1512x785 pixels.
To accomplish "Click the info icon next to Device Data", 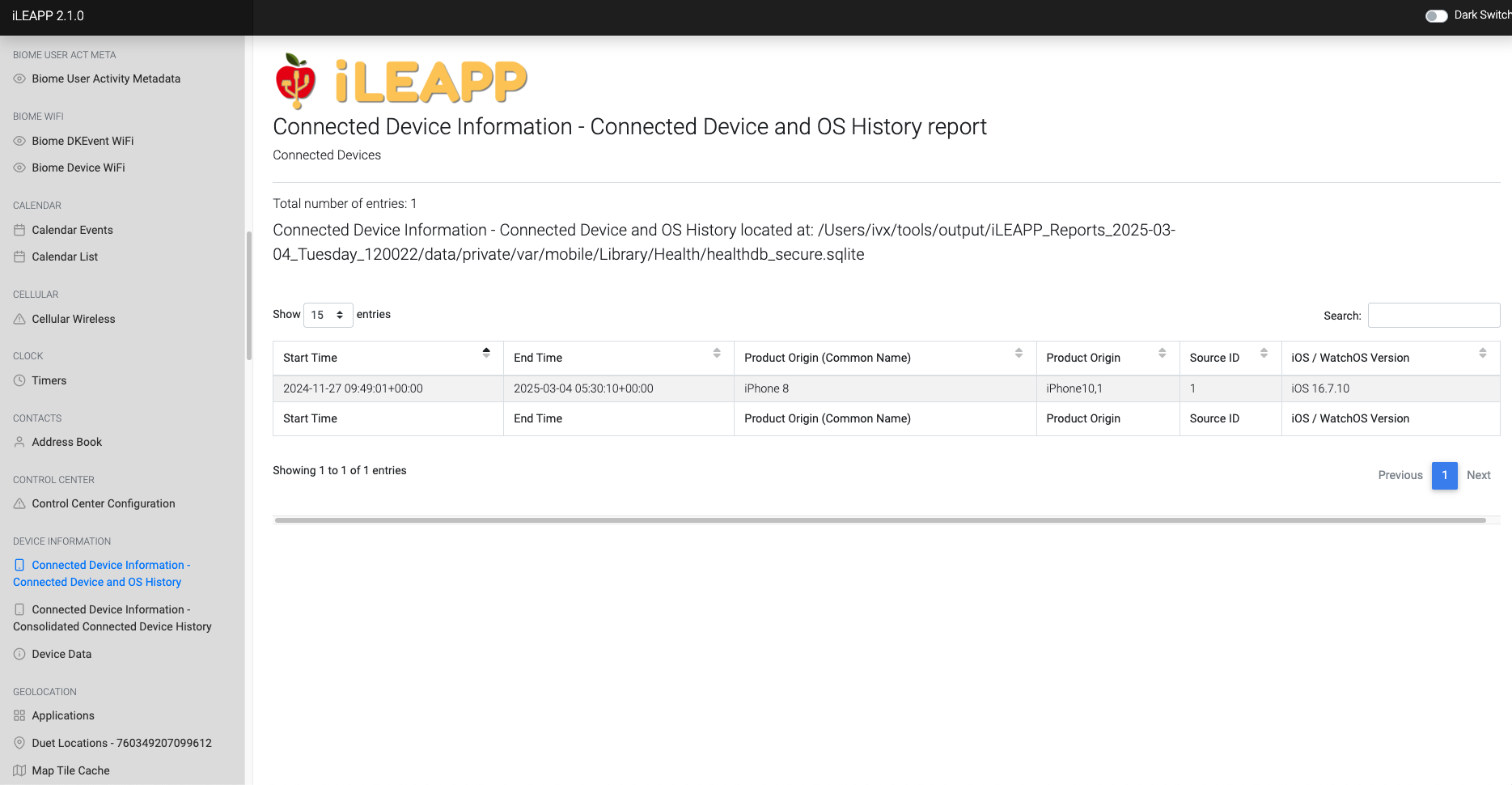I will click(x=19, y=654).
